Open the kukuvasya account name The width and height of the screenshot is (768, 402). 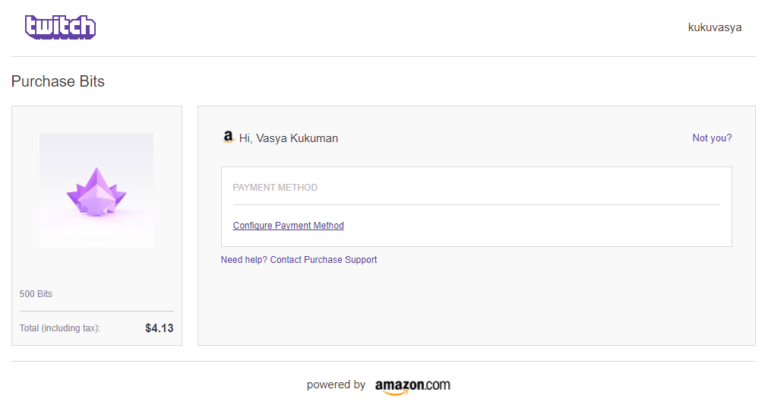coord(715,27)
